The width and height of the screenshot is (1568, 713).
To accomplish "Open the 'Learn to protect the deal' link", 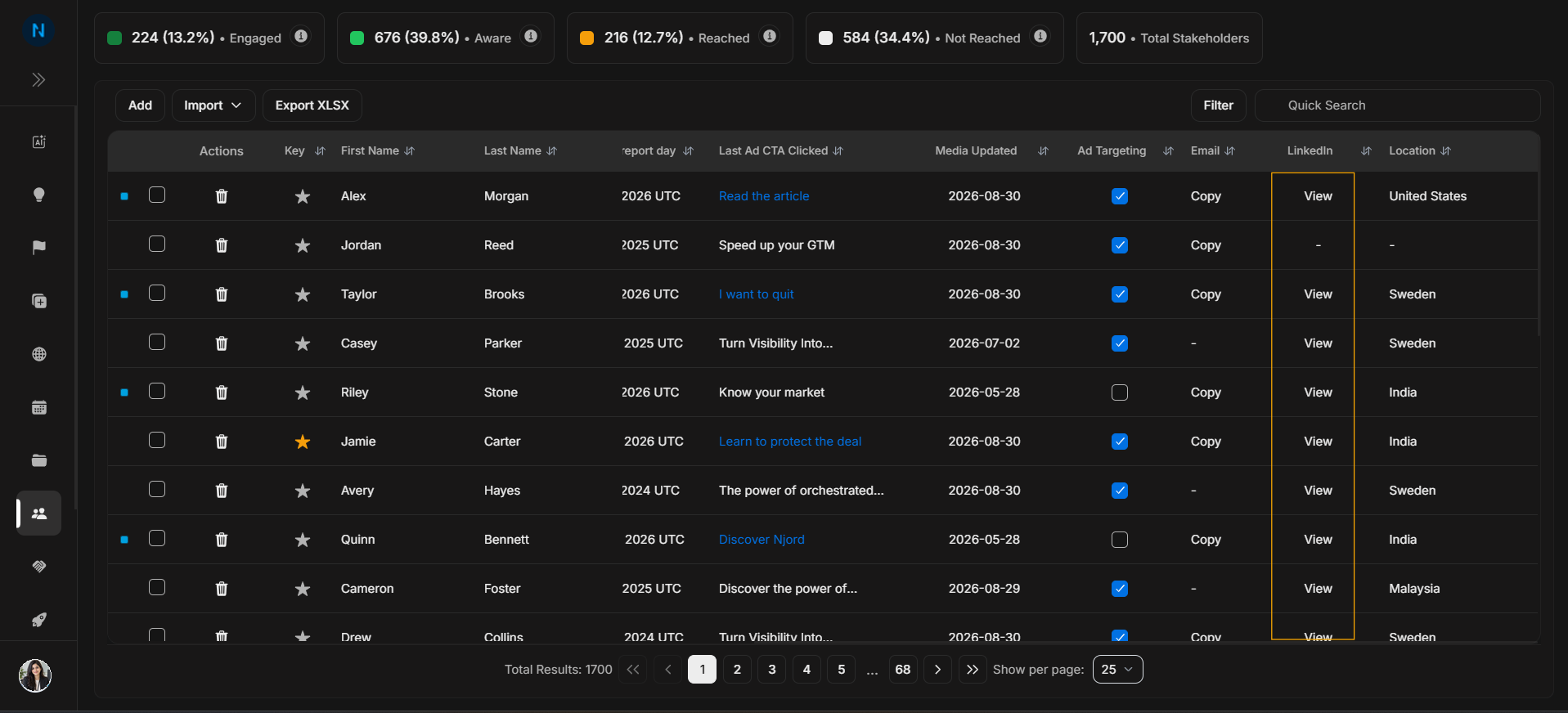I will pos(790,442).
